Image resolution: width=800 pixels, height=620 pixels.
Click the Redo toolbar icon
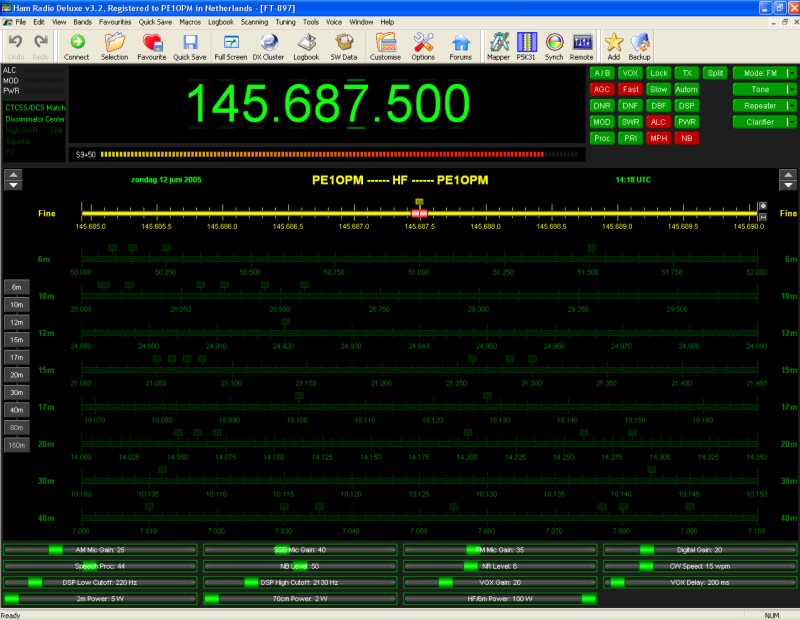click(x=40, y=46)
